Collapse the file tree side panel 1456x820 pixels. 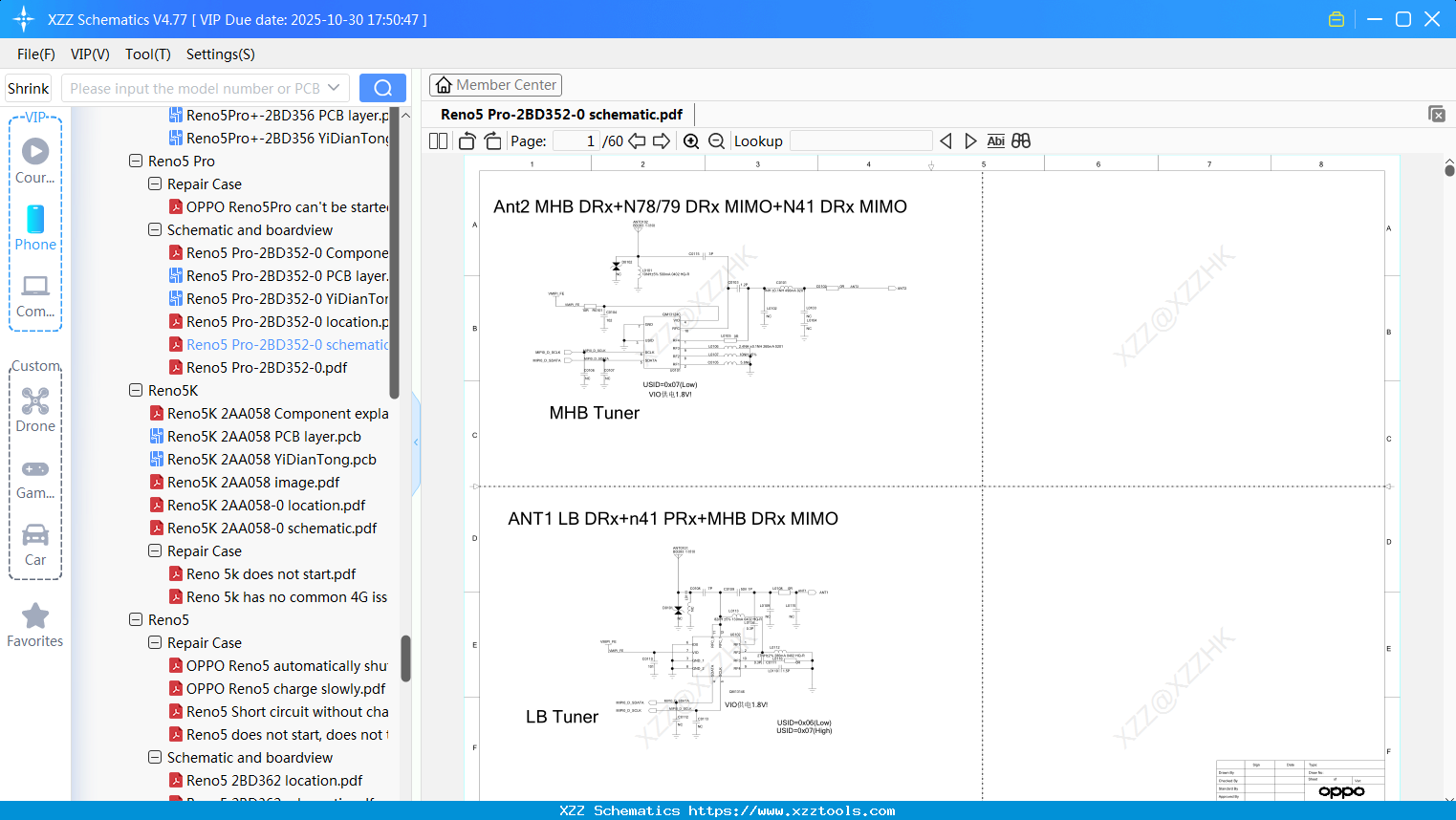click(415, 442)
